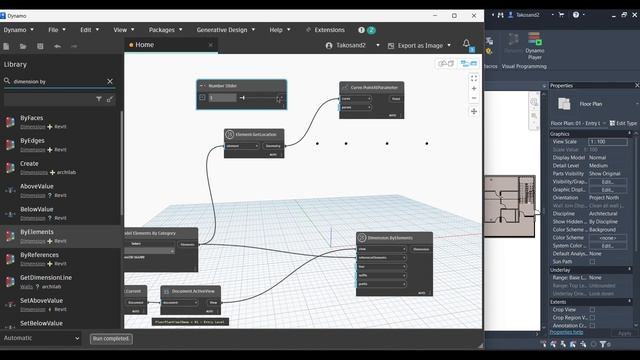
Task: Click Edit button for Visibility/Graphics overrides
Action: [x=607, y=182]
